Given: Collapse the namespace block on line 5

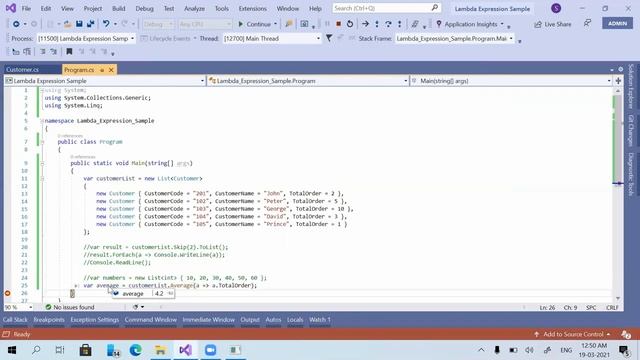Looking at the screenshot, I should coord(42,121).
